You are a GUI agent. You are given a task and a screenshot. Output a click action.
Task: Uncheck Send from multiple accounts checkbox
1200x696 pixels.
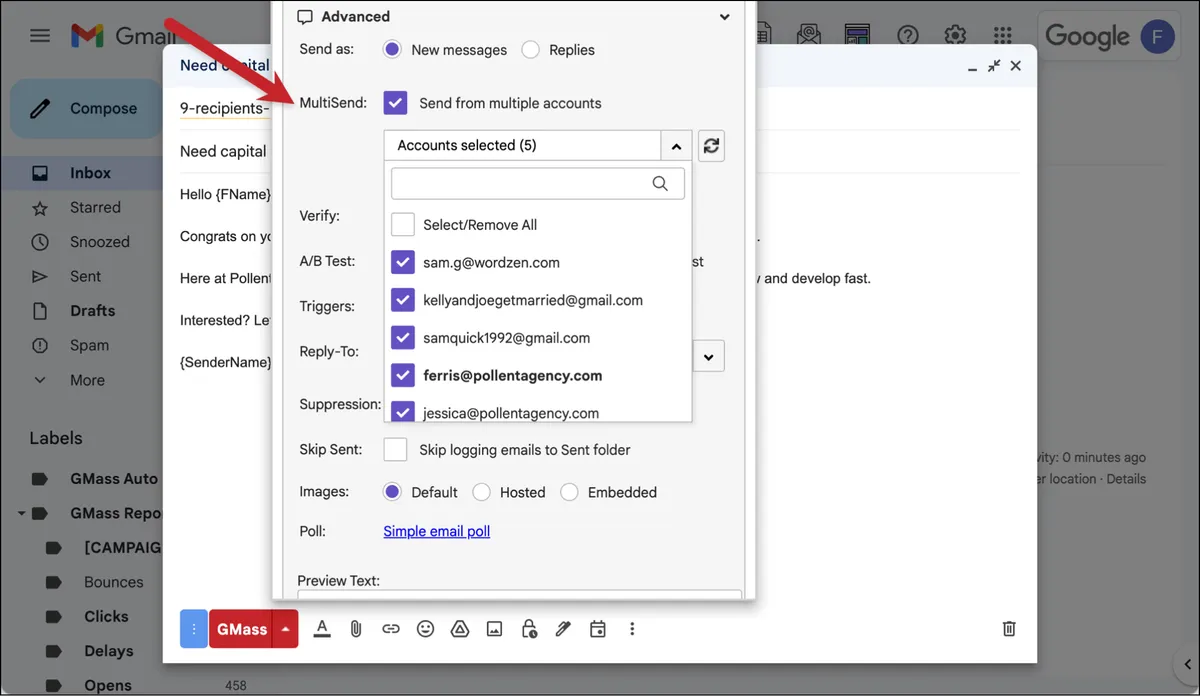pyautogui.click(x=396, y=103)
